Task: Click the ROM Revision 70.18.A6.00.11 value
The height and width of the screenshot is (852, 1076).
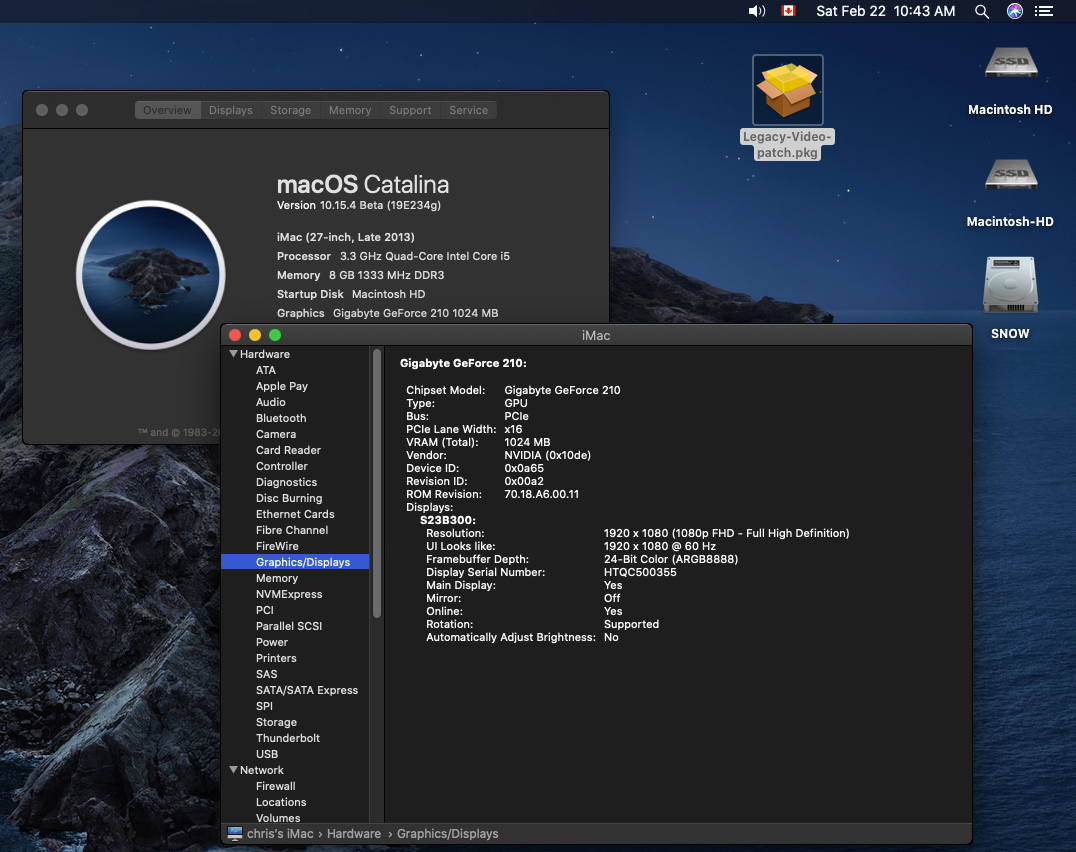Action: [x=541, y=494]
